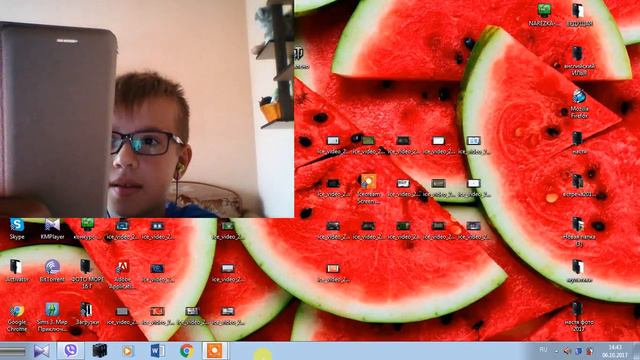
Task: Open the Icecream Screen Recorder desktop shortcut
Action: tap(368, 189)
